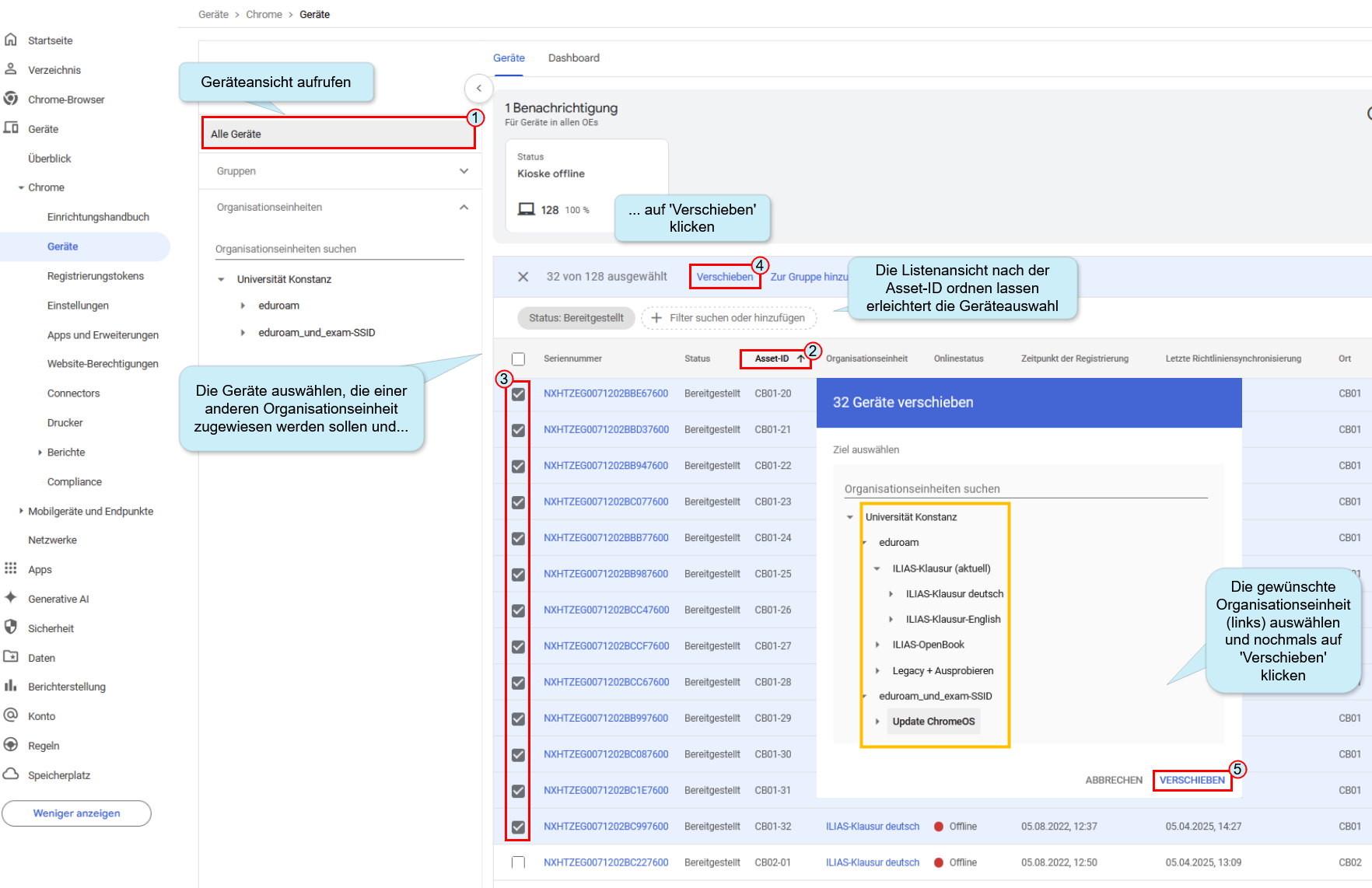Click the Sicherheit shield icon
The image size is (1372, 888).
point(11,628)
